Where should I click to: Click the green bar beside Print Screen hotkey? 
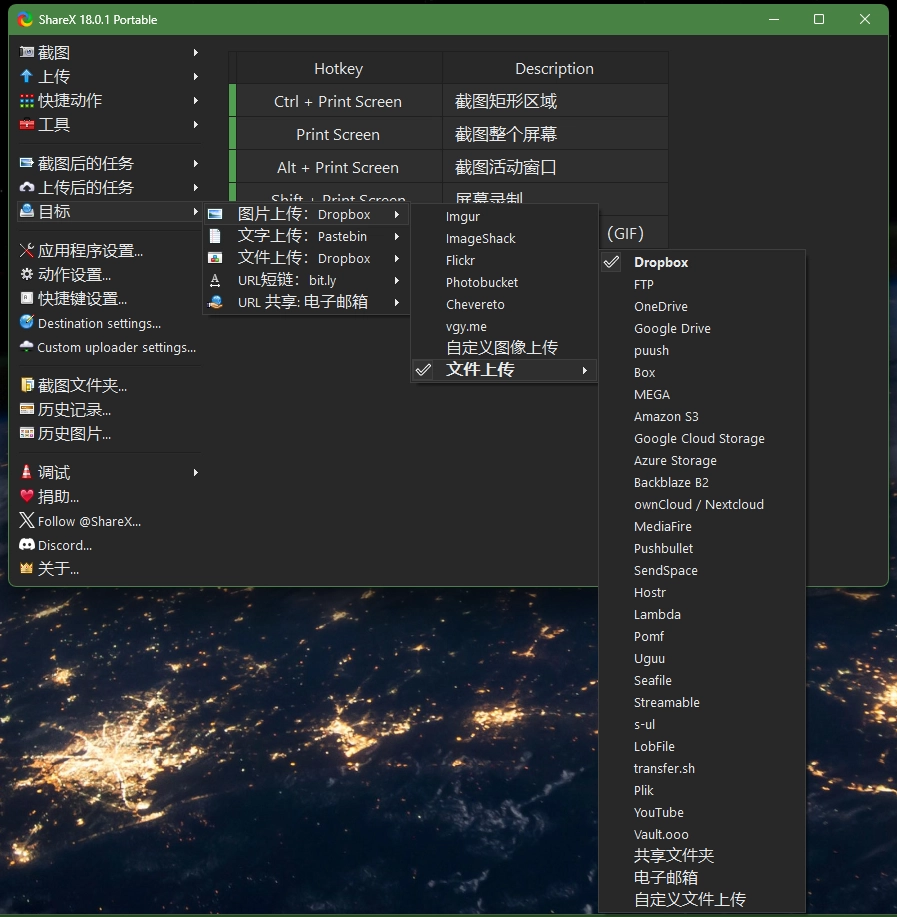click(233, 134)
